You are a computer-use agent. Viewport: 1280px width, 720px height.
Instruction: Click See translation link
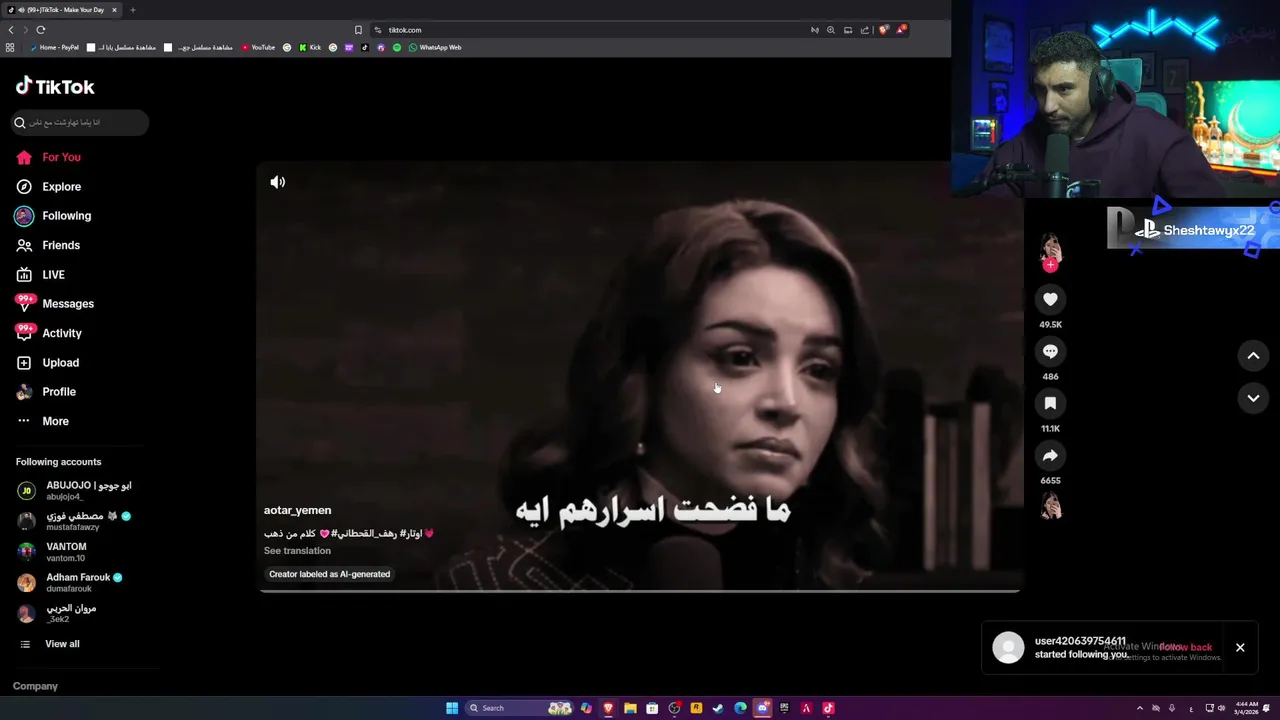[297, 551]
